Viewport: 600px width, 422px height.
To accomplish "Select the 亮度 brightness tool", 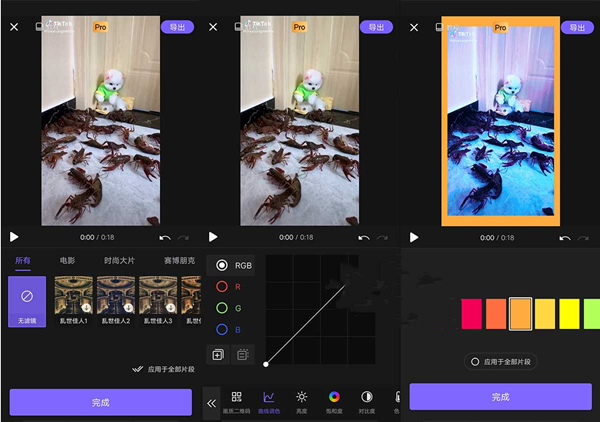I will [x=301, y=401].
